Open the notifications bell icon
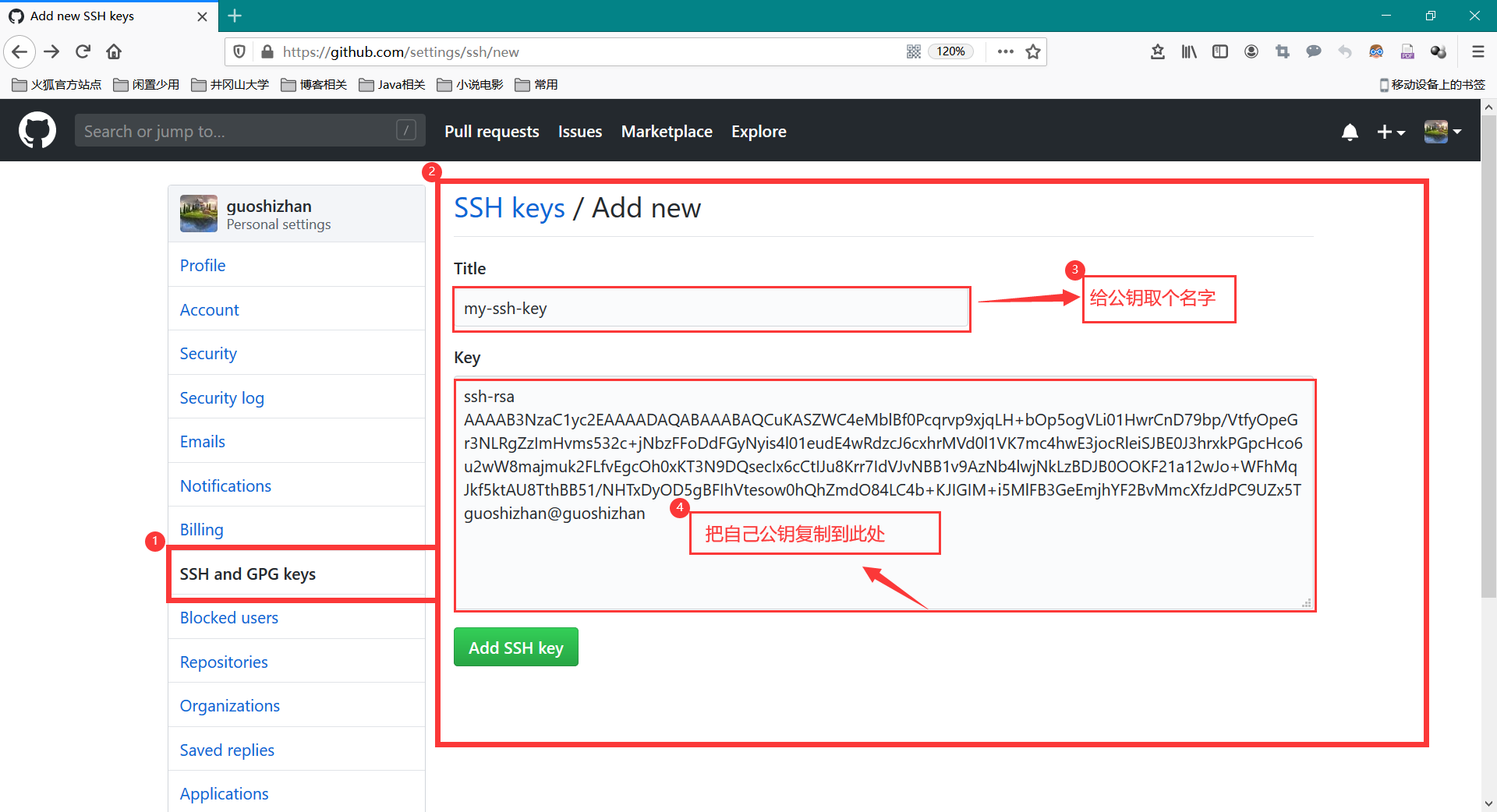This screenshot has height=812, width=1497. pyautogui.click(x=1350, y=132)
